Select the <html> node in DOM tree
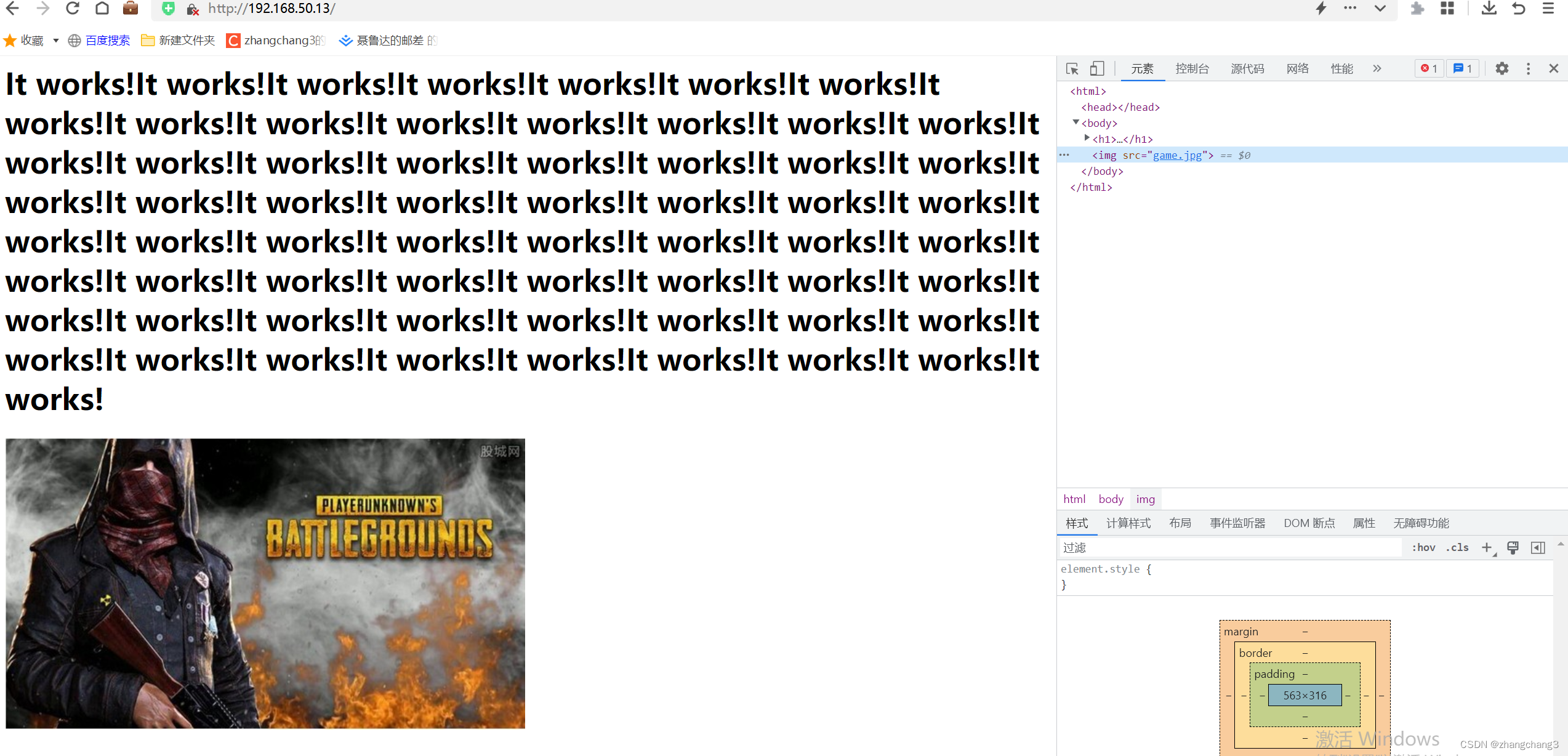1568x756 pixels. [x=1088, y=91]
